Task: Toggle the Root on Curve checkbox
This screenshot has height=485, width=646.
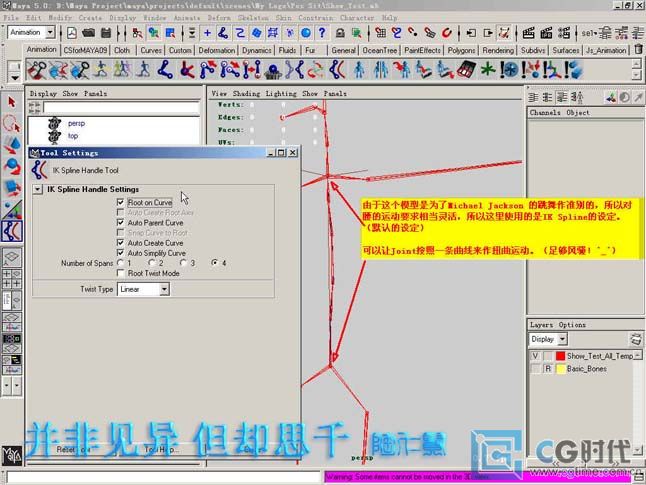Action: [120, 202]
